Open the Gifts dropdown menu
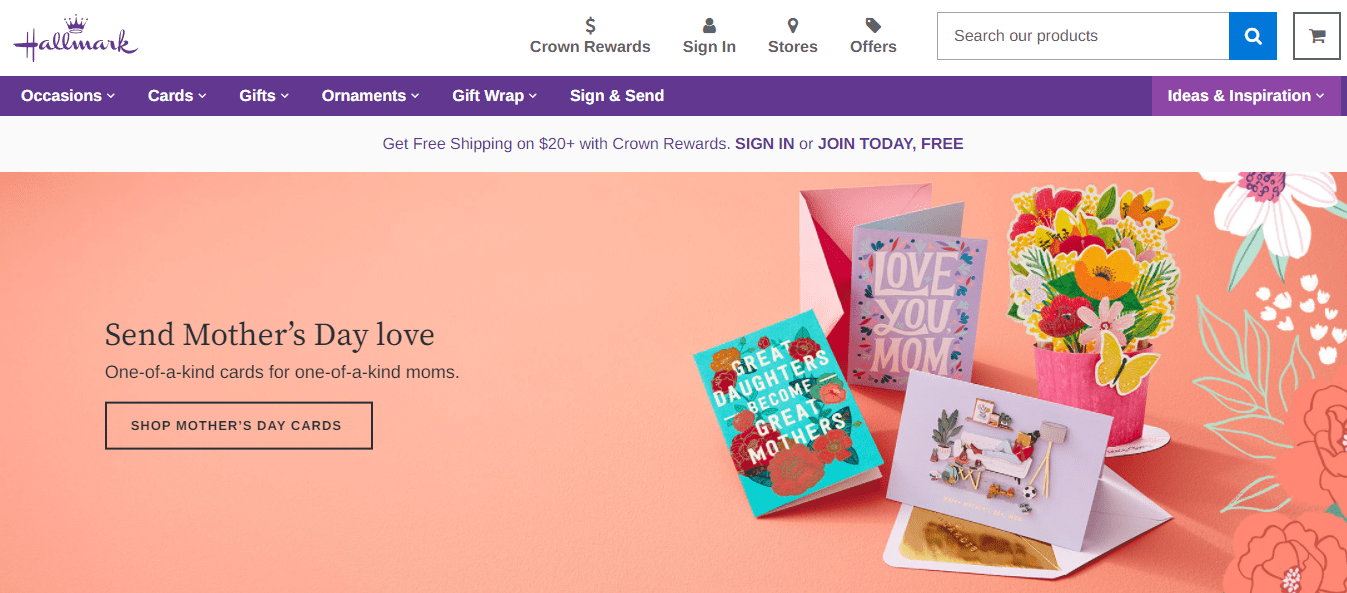This screenshot has width=1347, height=593. click(264, 96)
